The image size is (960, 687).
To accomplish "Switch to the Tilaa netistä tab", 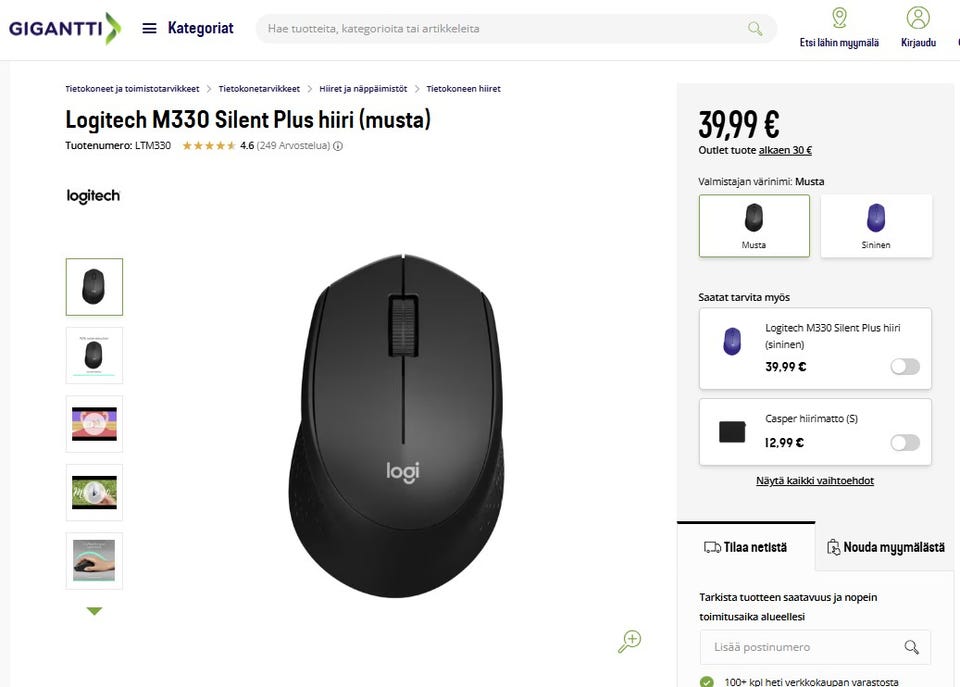I will (x=746, y=547).
